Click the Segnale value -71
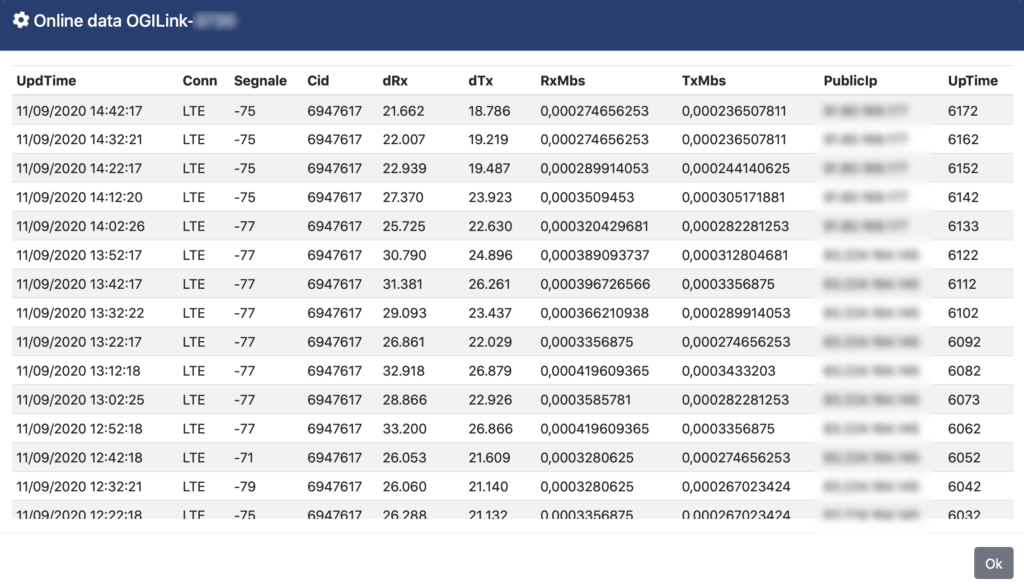This screenshot has width=1024, height=584. coord(244,458)
